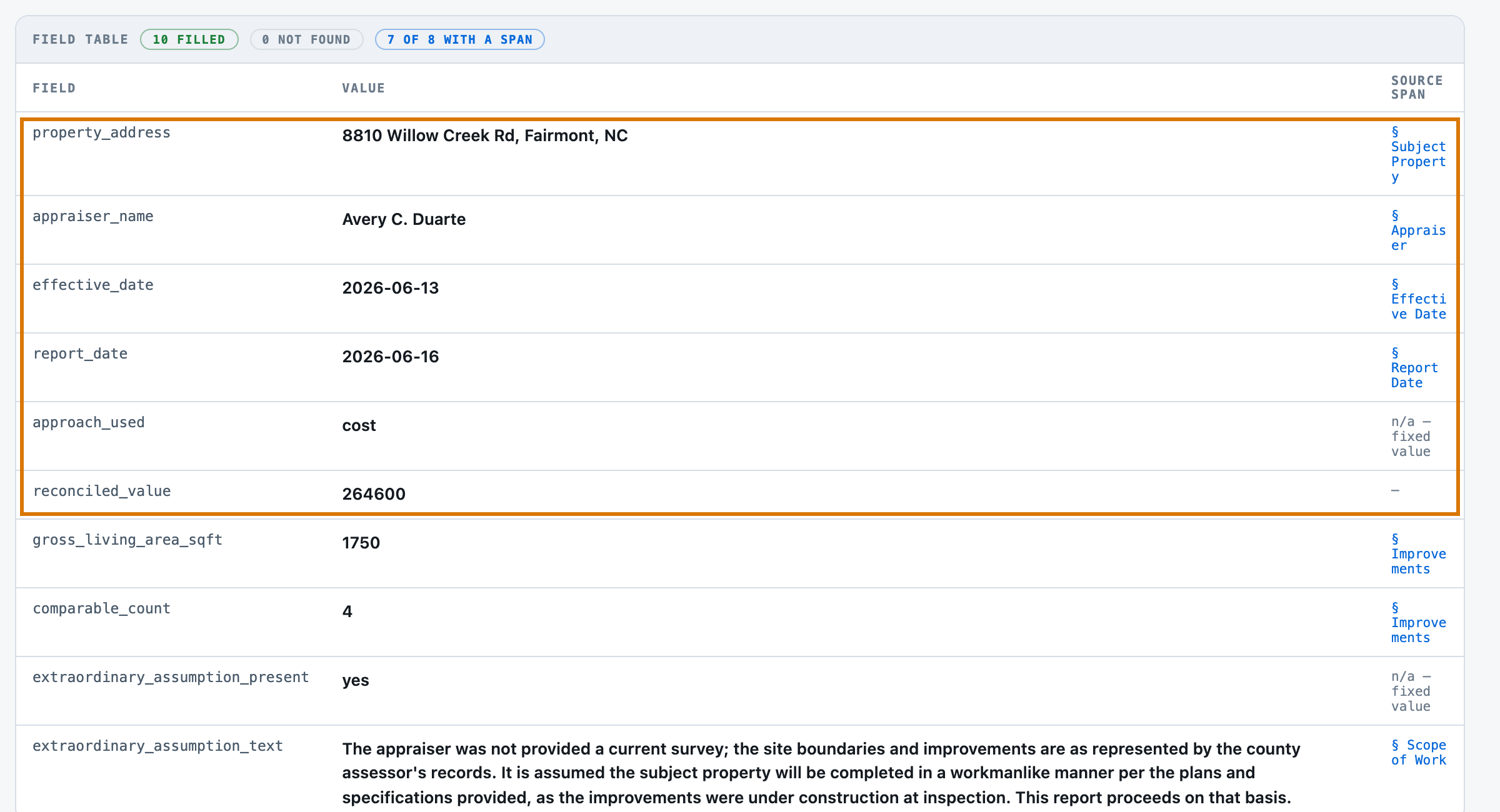The height and width of the screenshot is (812, 1500).
Task: Open the Scope of Work span link
Action: click(x=1418, y=753)
